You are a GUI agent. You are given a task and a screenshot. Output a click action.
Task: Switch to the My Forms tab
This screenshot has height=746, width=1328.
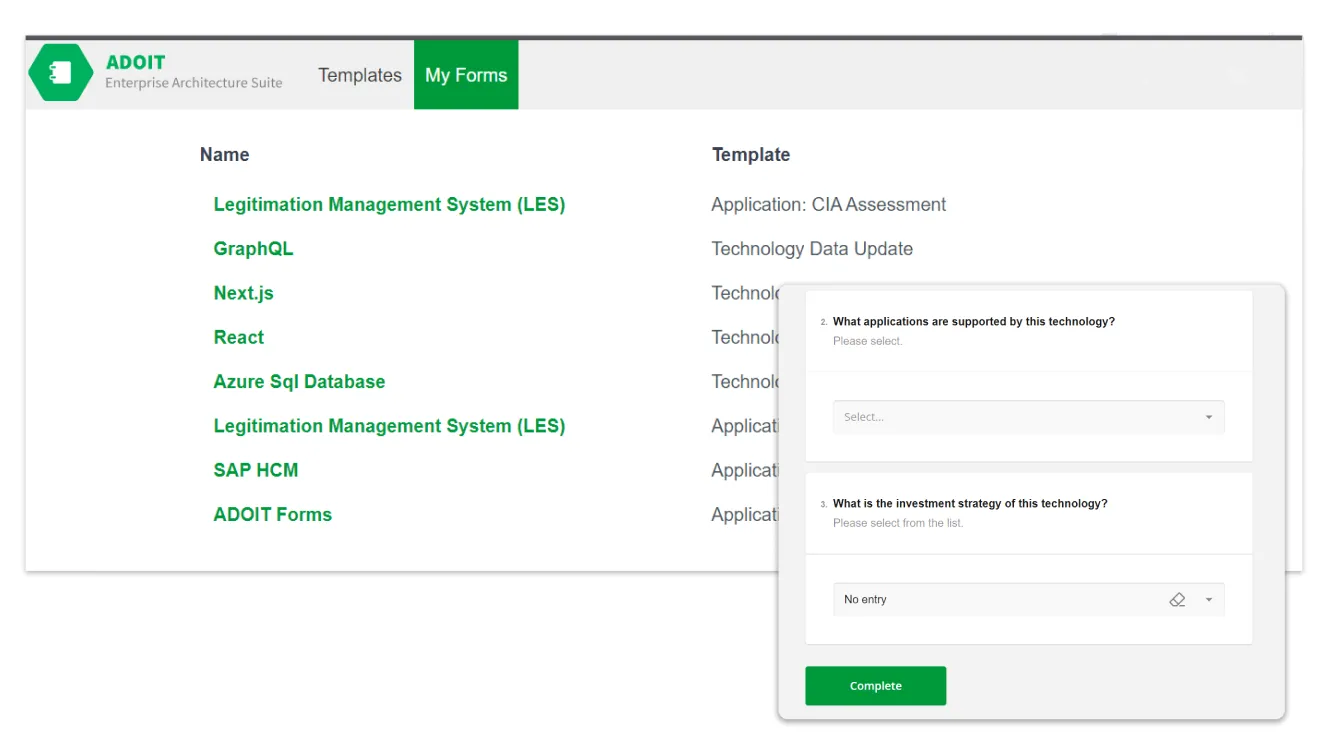point(466,75)
